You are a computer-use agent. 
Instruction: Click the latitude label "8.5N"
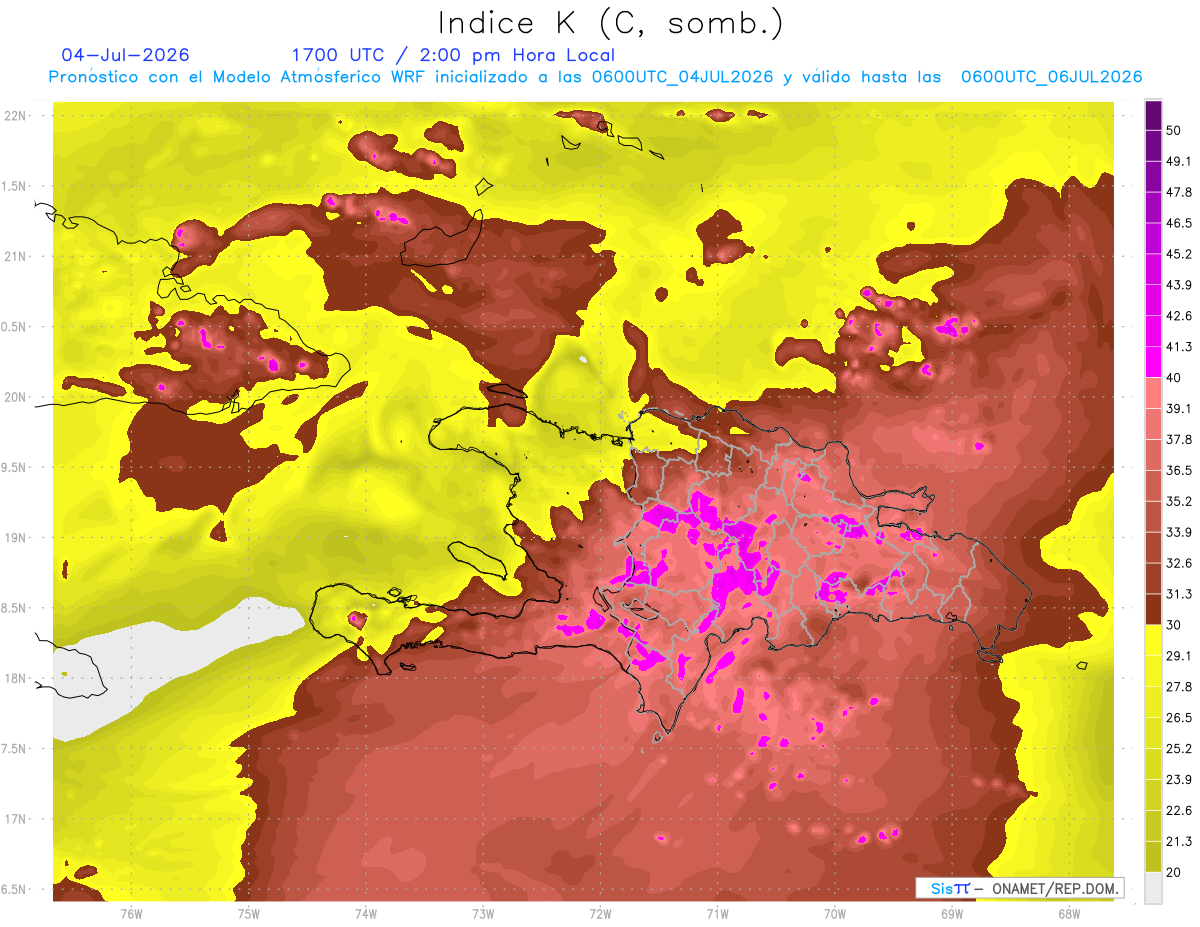[14, 608]
